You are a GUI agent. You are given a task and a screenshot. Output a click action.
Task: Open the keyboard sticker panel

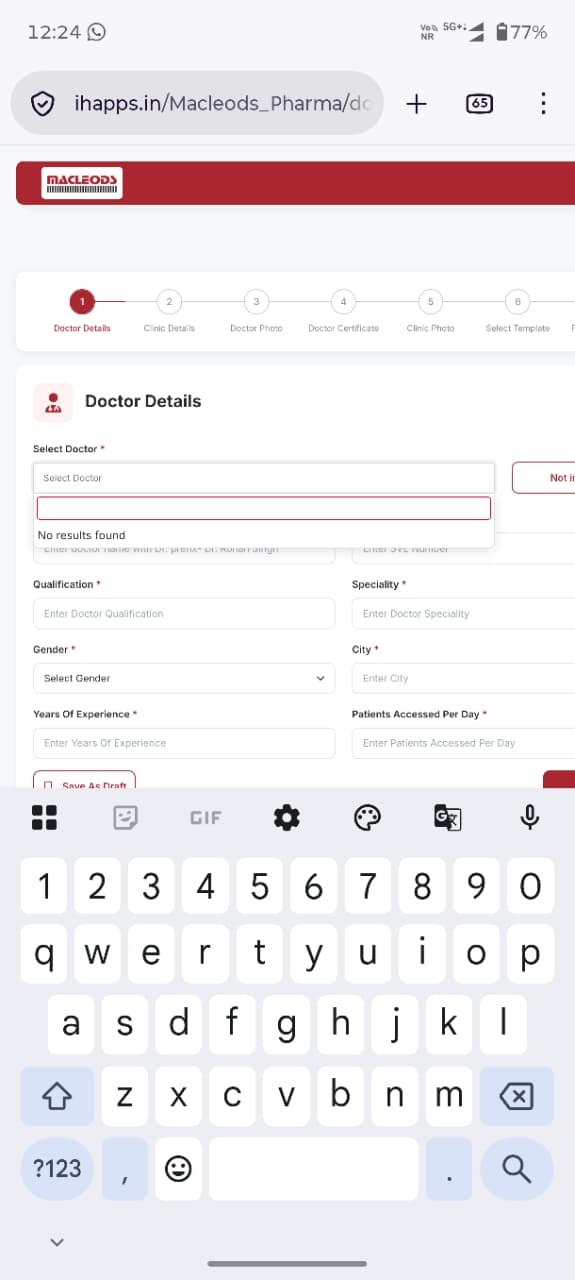point(125,817)
